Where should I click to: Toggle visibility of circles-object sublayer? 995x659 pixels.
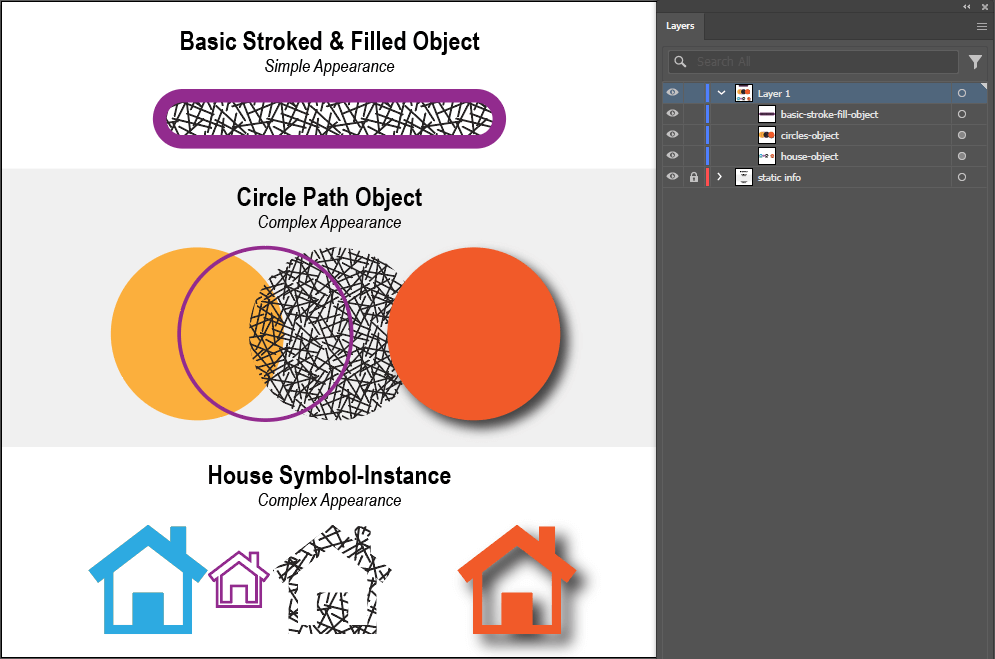(x=672, y=135)
